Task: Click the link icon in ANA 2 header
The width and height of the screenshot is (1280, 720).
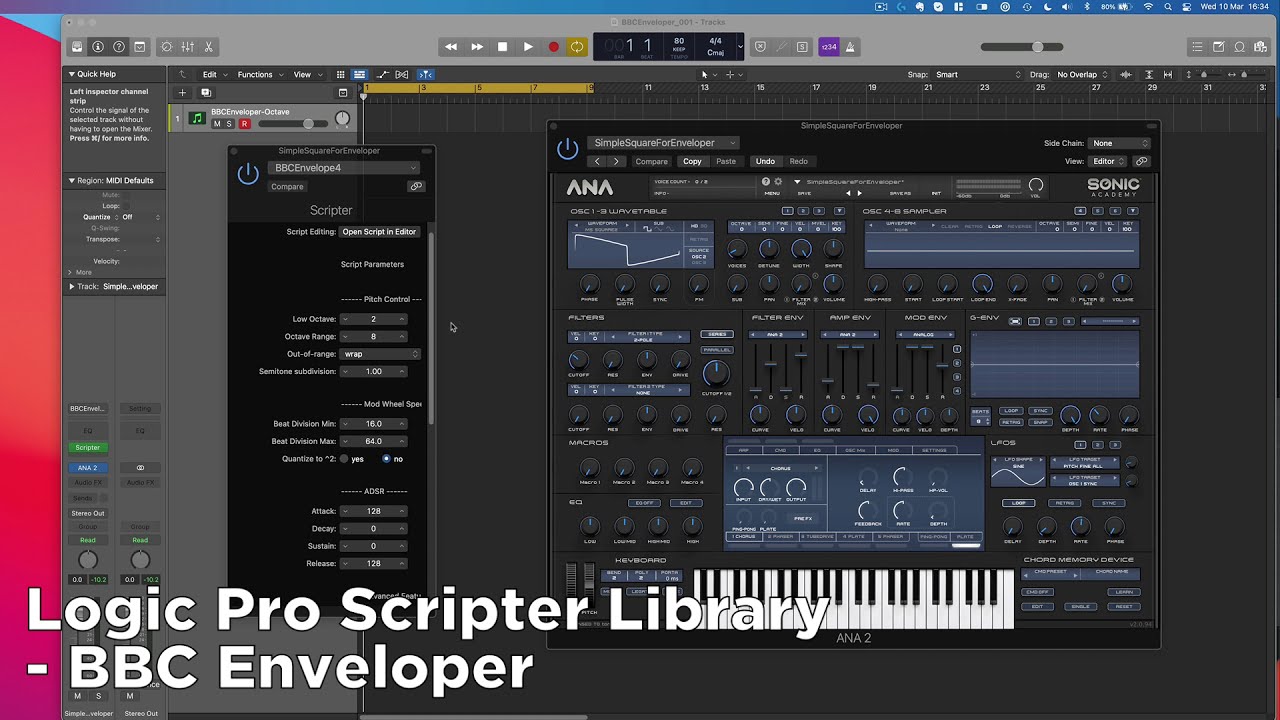Action: (x=1141, y=161)
